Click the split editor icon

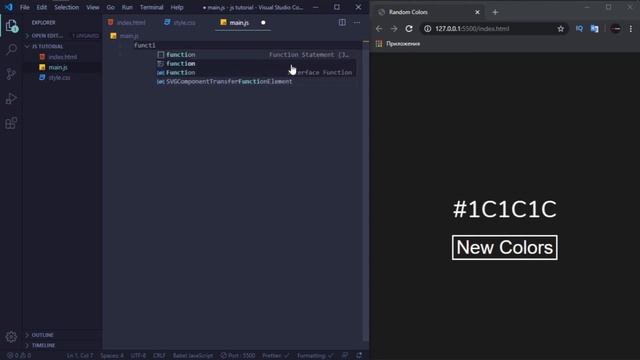click(342, 22)
